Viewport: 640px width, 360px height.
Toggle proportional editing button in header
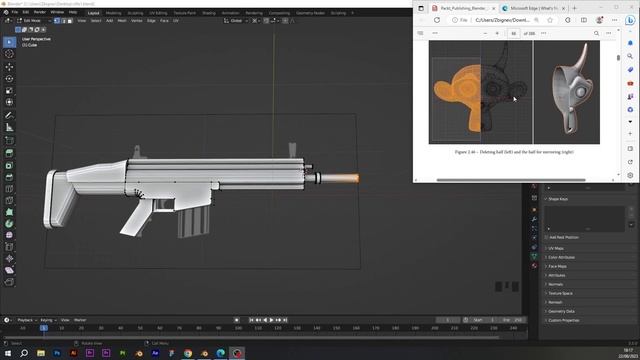point(285,20)
